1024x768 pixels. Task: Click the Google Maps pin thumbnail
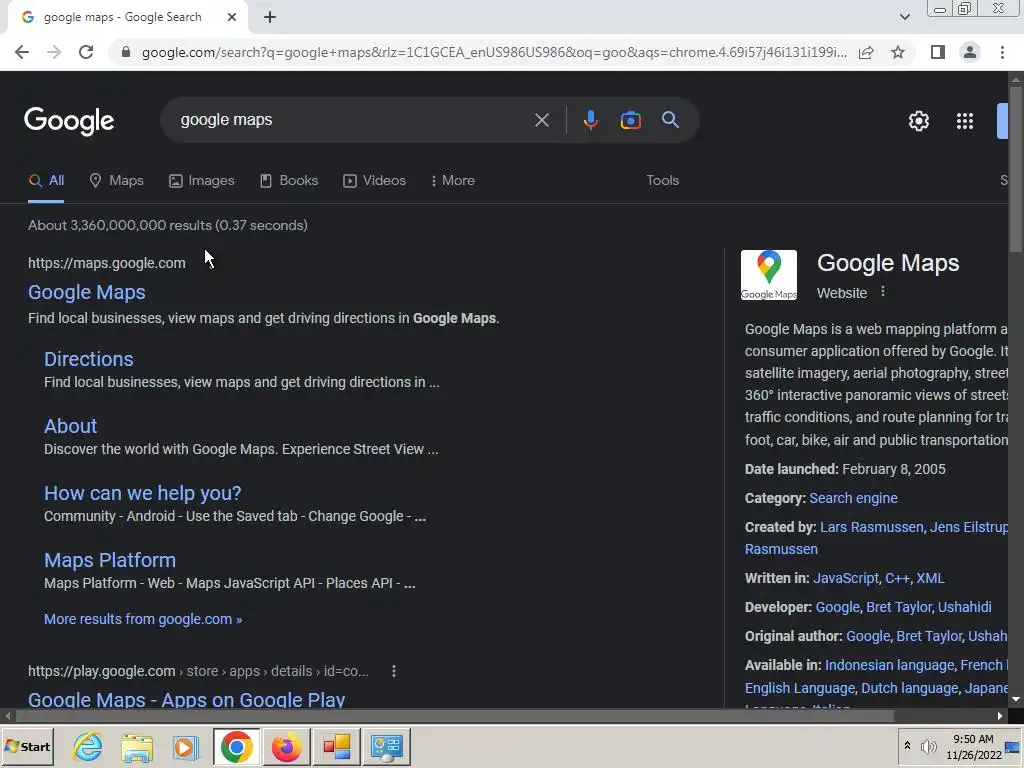pos(769,275)
